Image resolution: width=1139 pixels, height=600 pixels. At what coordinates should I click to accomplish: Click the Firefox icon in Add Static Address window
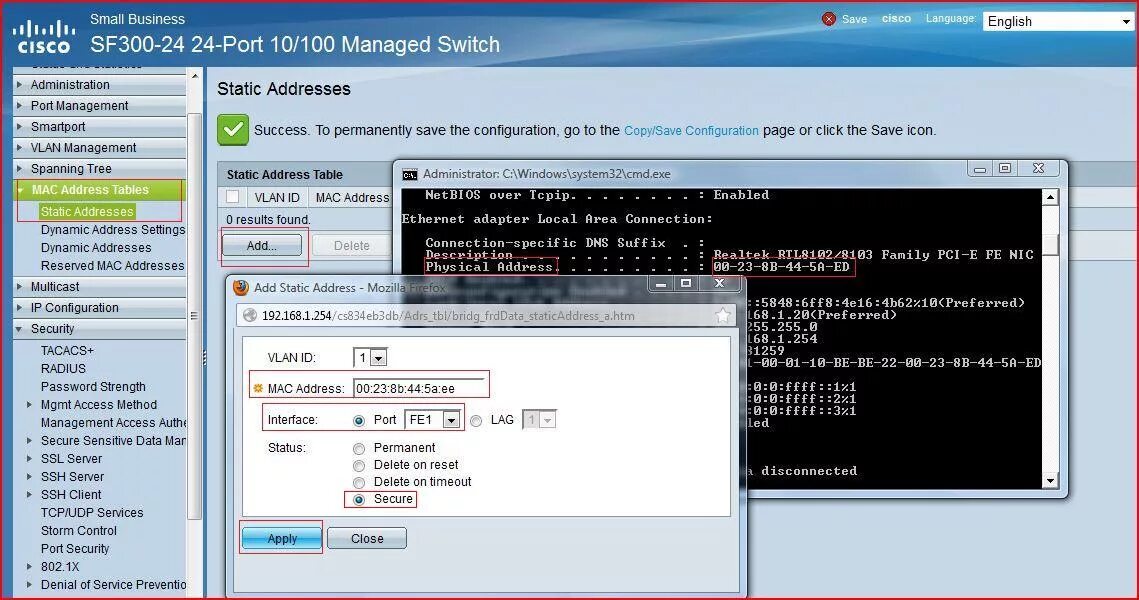click(x=240, y=288)
